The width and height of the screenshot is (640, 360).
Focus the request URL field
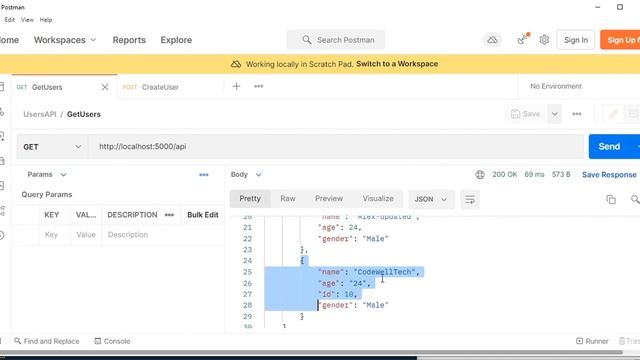coord(337,147)
